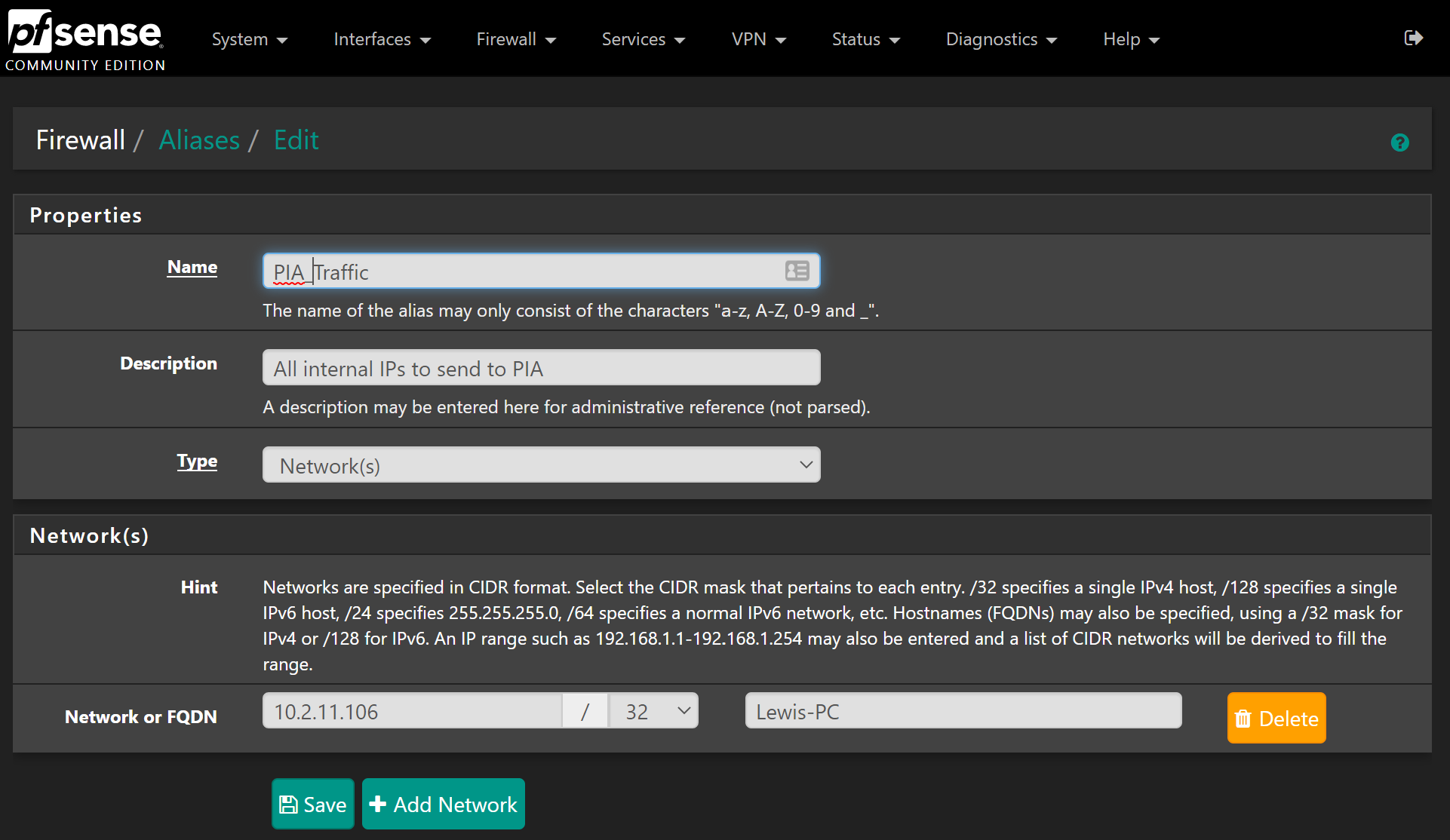The height and width of the screenshot is (840, 1450).
Task: Open the VPN menu
Action: pyautogui.click(x=759, y=39)
